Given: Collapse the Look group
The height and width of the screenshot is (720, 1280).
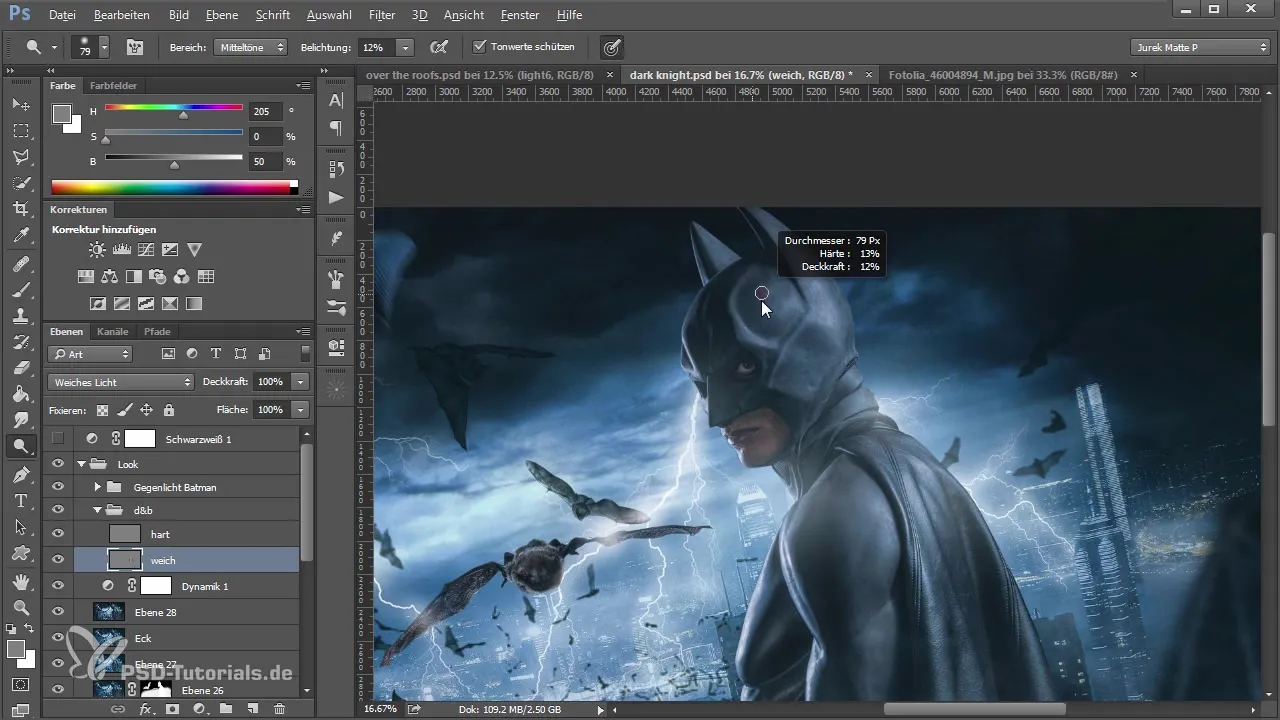Looking at the screenshot, I should click(82, 464).
